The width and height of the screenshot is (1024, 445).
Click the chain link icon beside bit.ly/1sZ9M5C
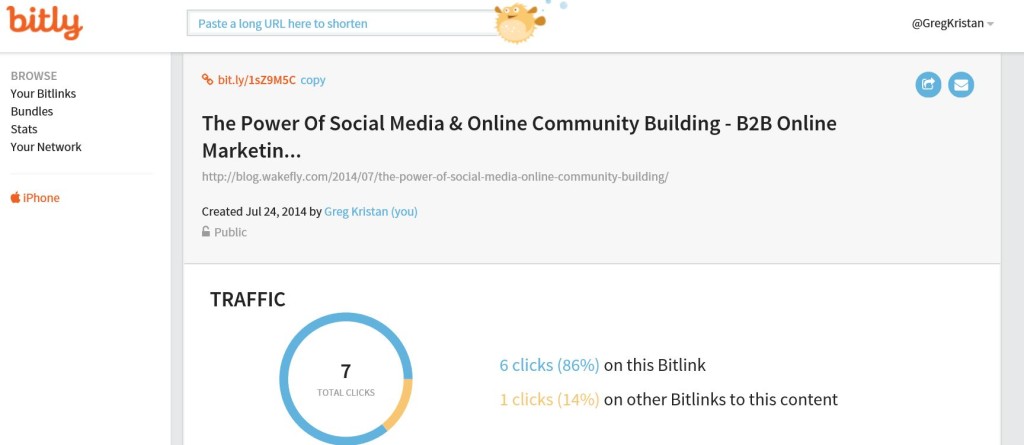(x=208, y=80)
